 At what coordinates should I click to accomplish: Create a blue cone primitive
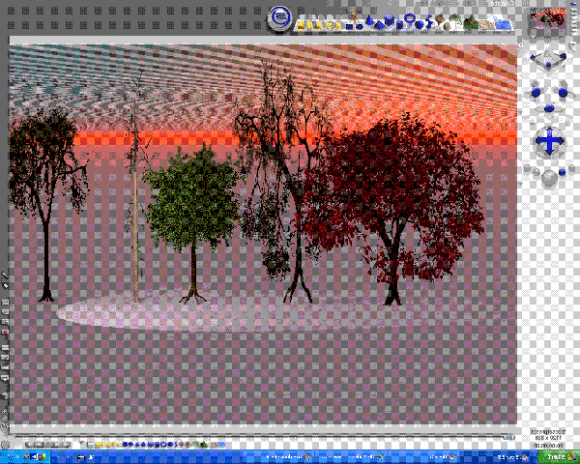pyautogui.click(x=369, y=20)
